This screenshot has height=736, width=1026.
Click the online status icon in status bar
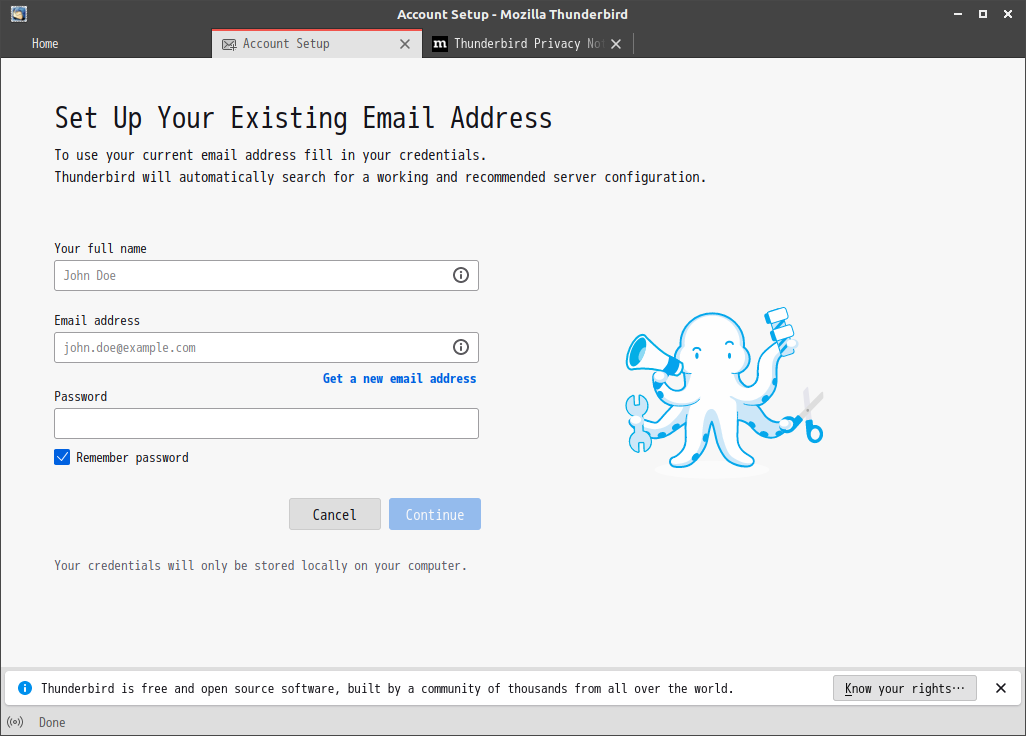[x=15, y=722]
